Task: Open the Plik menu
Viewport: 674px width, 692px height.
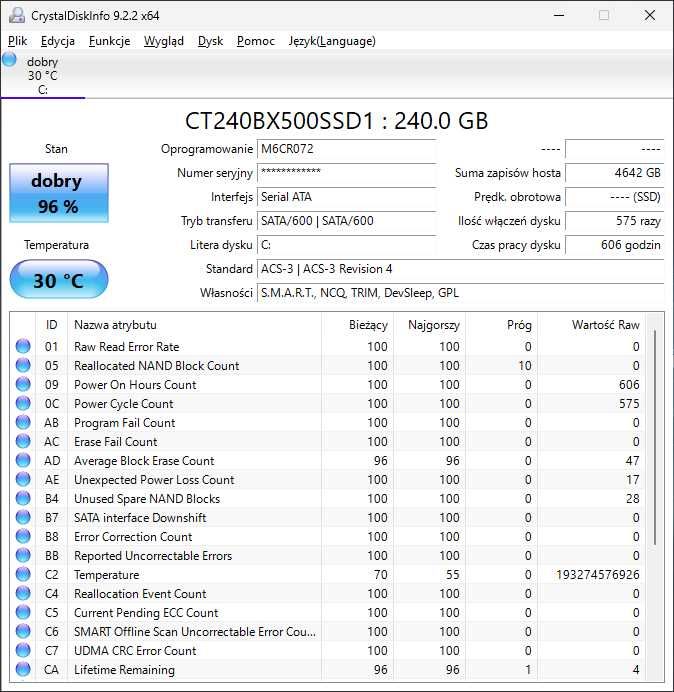Action: [x=18, y=41]
